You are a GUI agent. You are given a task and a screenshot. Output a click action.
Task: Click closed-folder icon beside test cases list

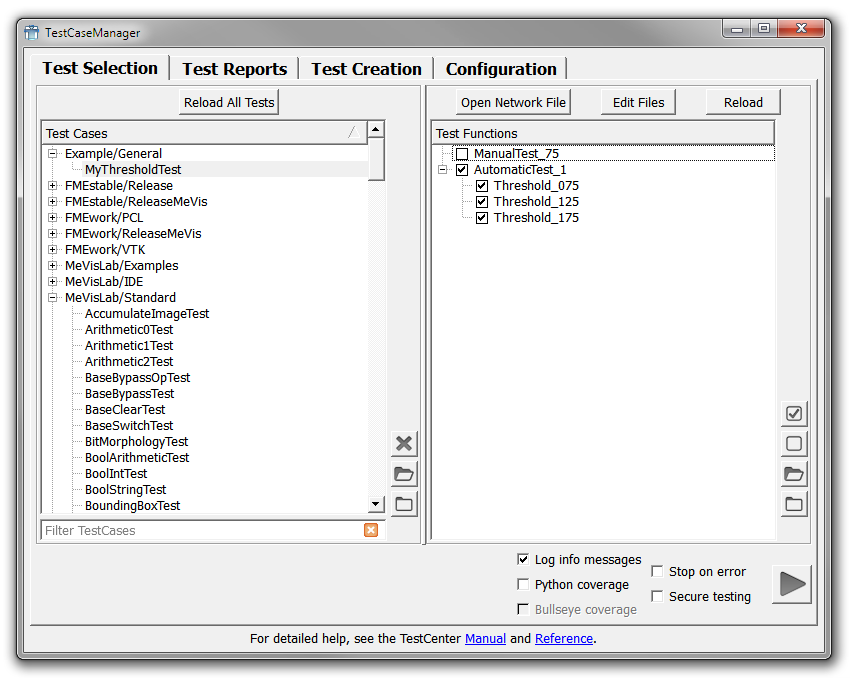pyautogui.click(x=404, y=504)
